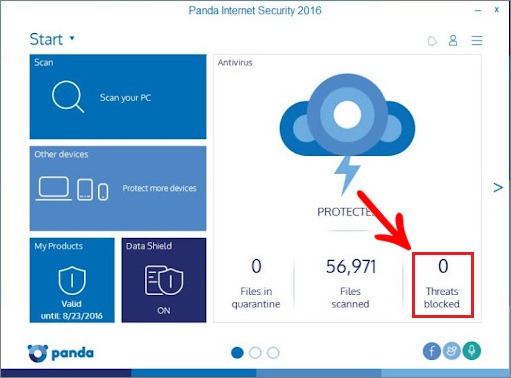
Task: Open the notifications bell icon
Action: point(432,41)
